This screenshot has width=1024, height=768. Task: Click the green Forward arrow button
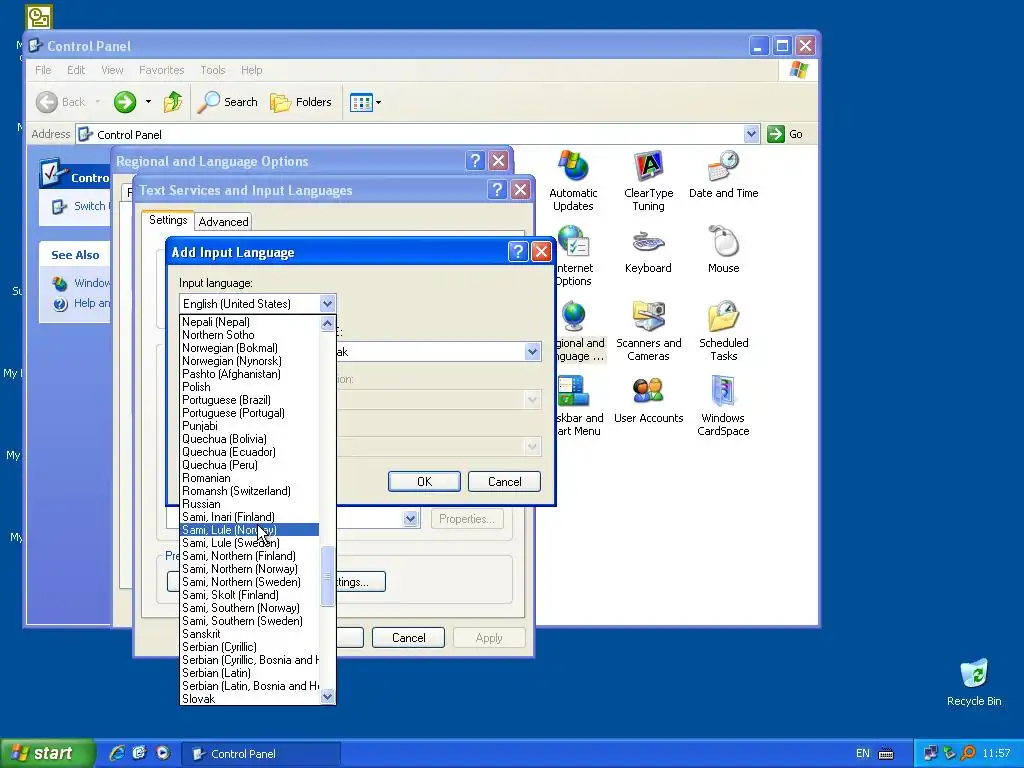click(x=125, y=102)
